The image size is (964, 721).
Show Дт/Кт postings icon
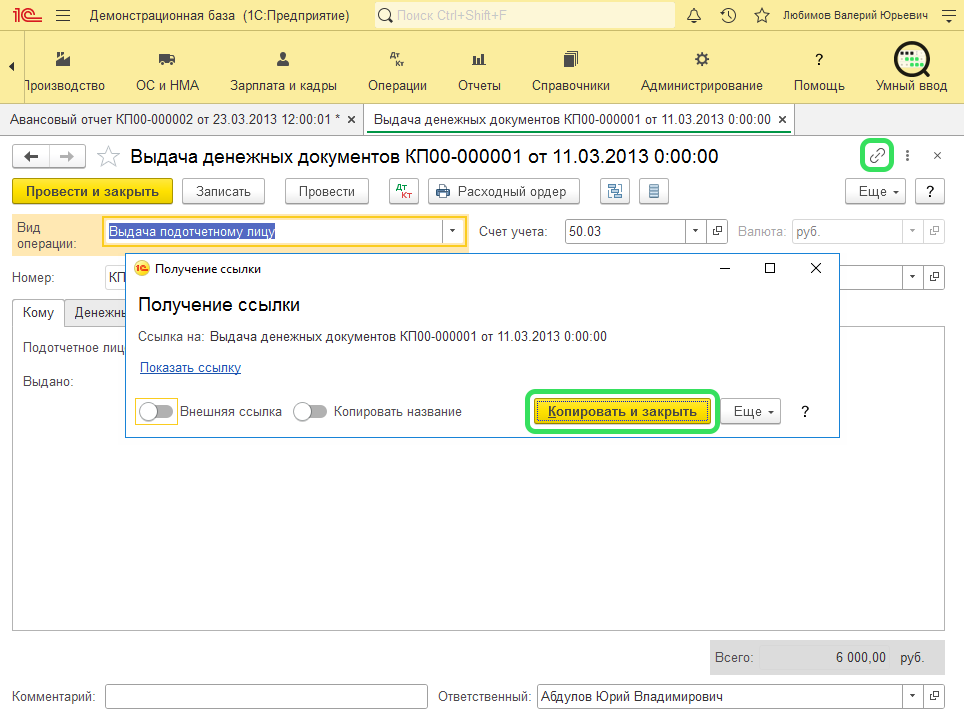click(x=404, y=191)
